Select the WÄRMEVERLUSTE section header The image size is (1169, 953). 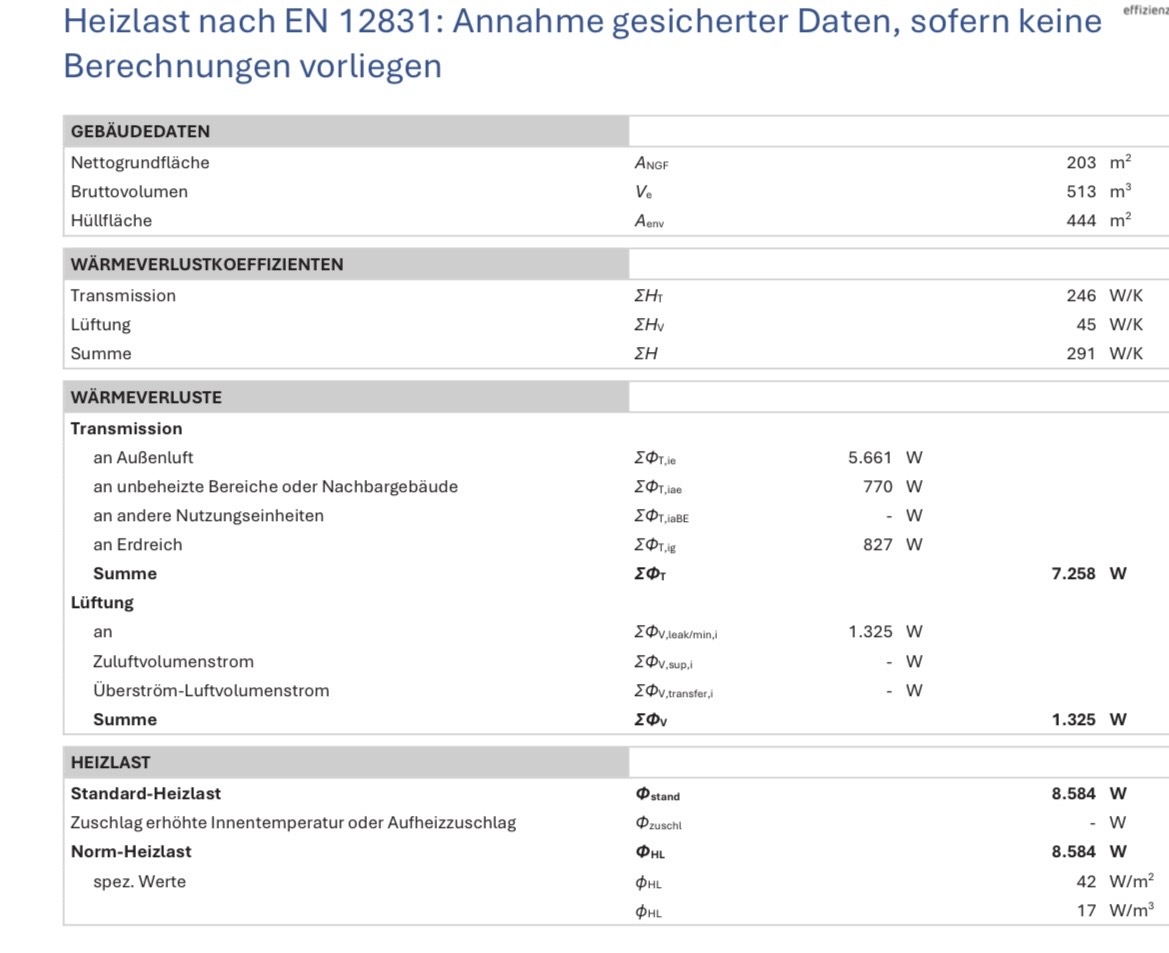pos(146,397)
